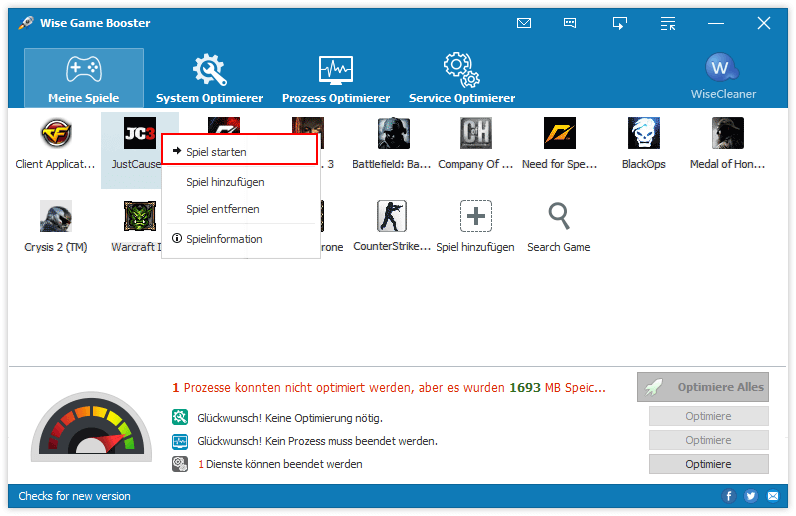796x516 pixels.
Task: Click Optimiere button for services row
Action: pos(708,464)
